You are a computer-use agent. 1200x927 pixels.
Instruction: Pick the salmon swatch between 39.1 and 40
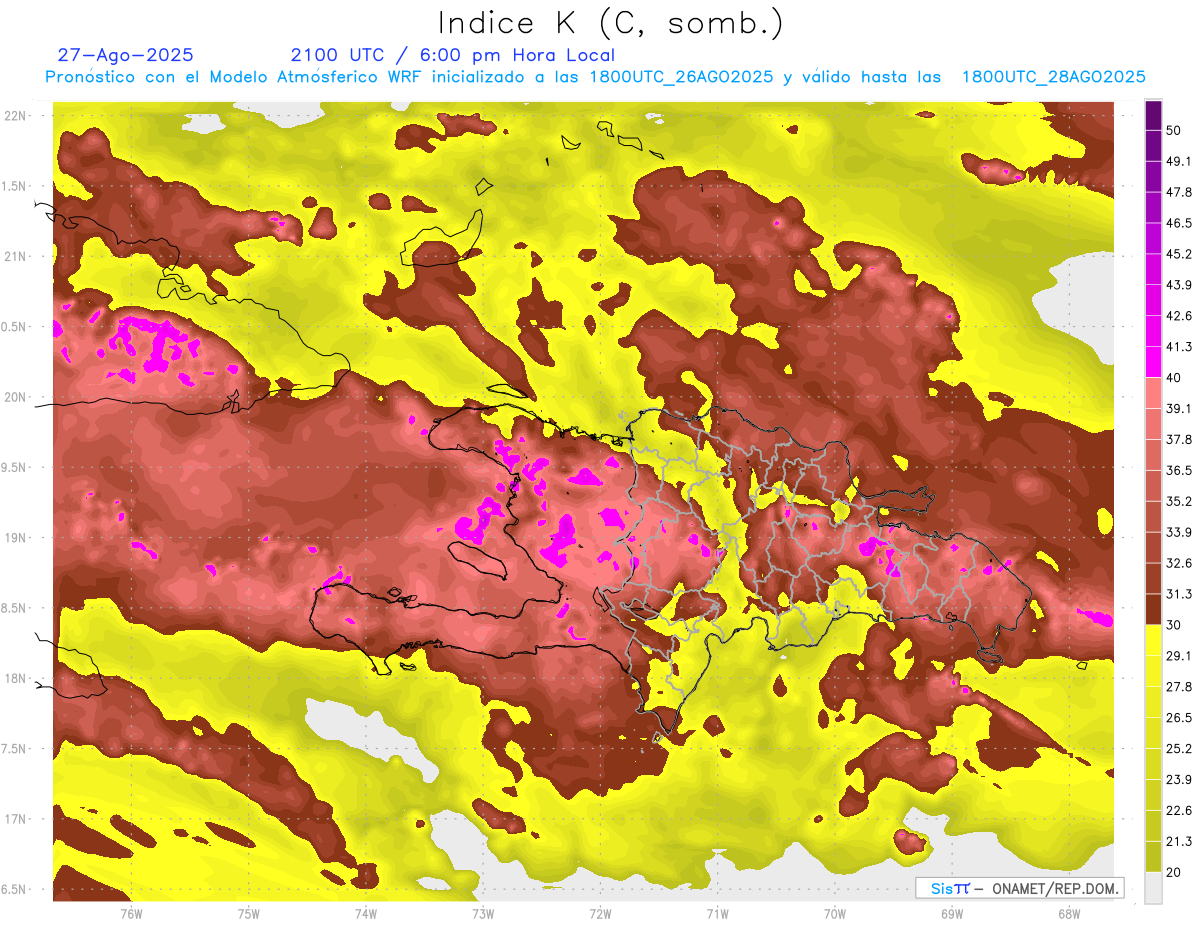click(x=1153, y=393)
